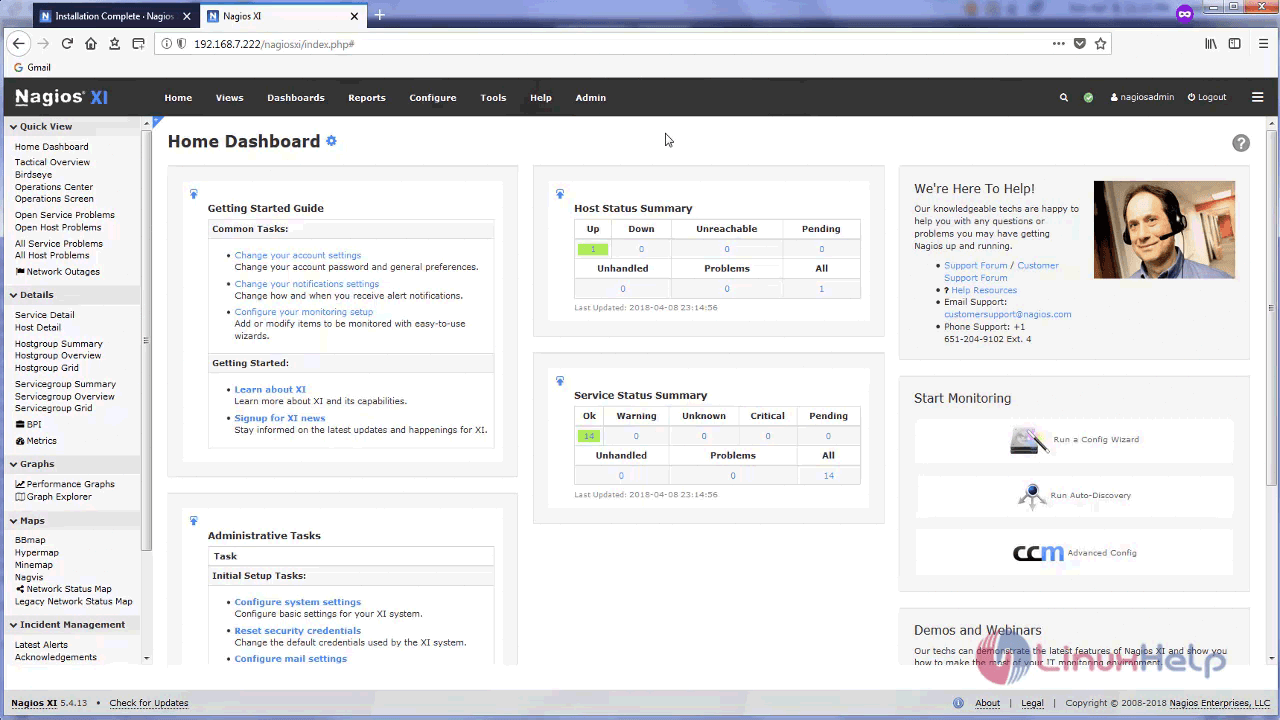The height and width of the screenshot is (720, 1280).
Task: Click the green service Ok count cell
Action: 589,436
